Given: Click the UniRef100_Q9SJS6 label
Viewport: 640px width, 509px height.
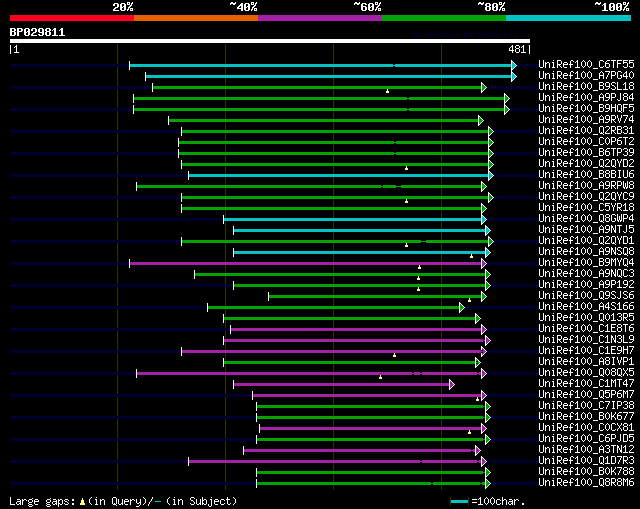Looking at the screenshot, I should 586,296.
